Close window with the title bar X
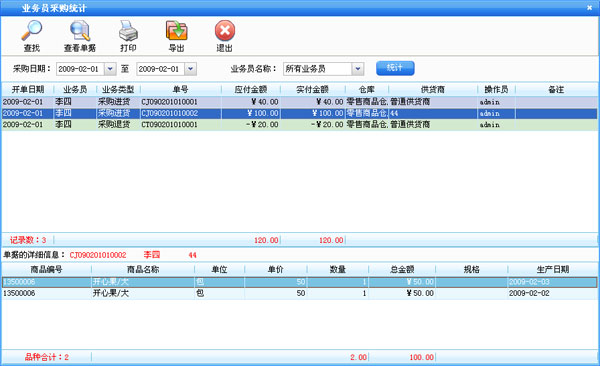The image size is (600, 366). click(x=589, y=7)
